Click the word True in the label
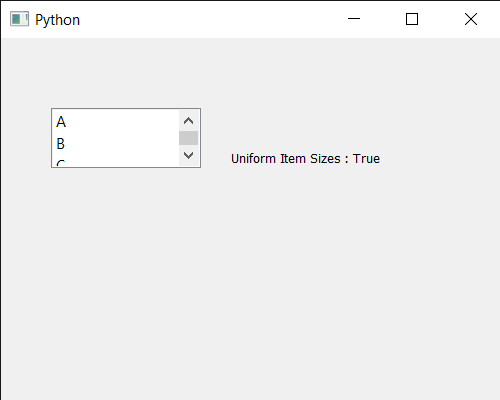The width and height of the screenshot is (500, 400). (x=366, y=159)
